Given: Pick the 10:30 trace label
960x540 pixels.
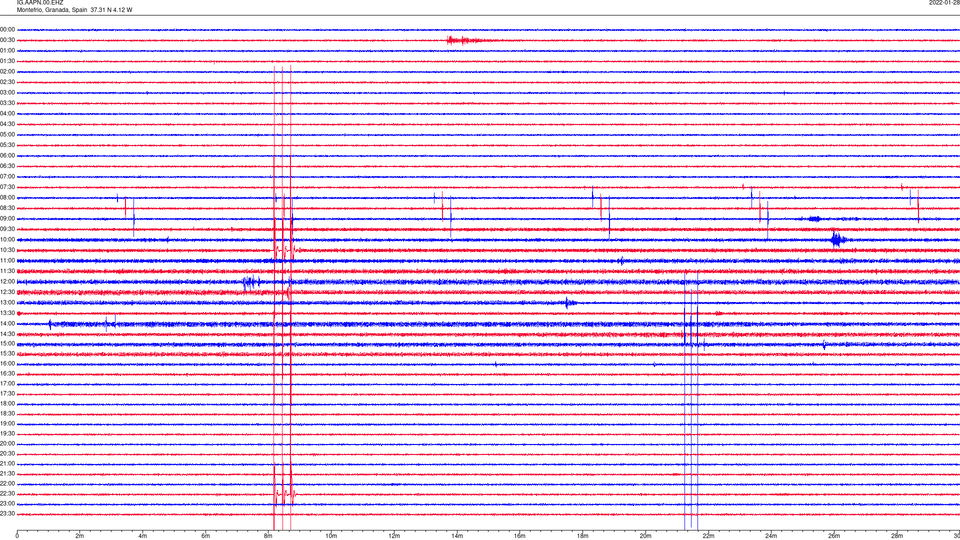Looking at the screenshot, I should click(x=7, y=250).
